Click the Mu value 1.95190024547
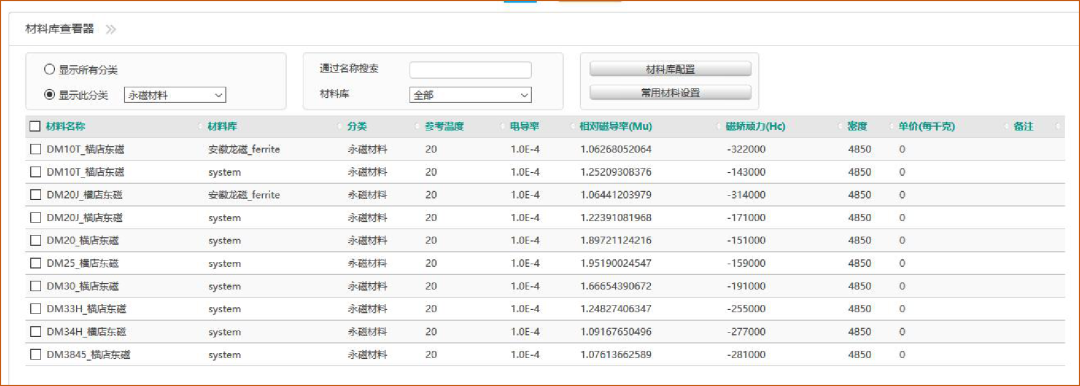 (x=615, y=263)
